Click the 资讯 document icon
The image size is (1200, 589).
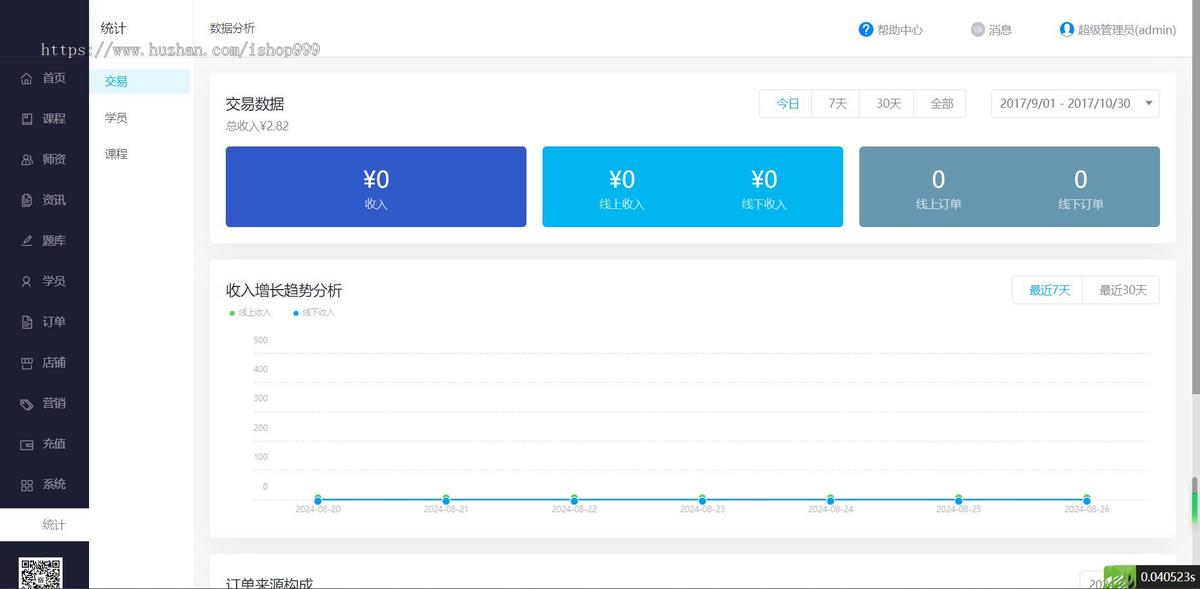click(x=27, y=200)
